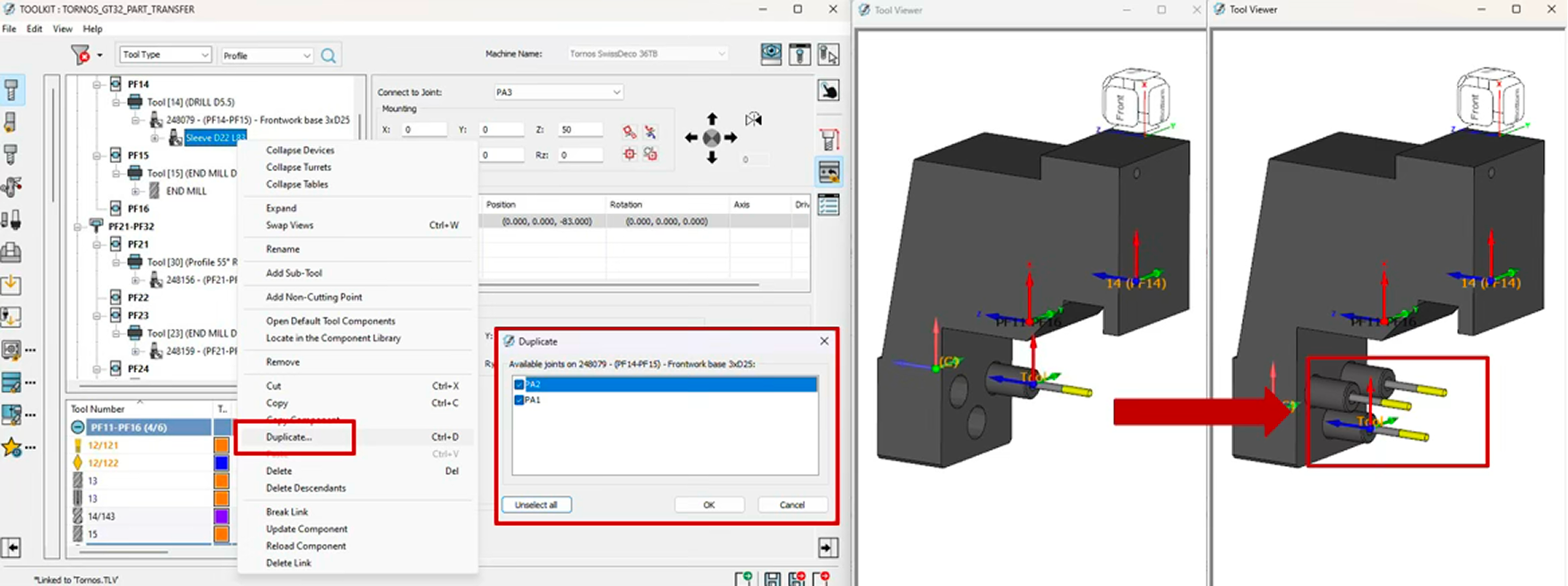Click the orange swatch for tool 12/121
Viewport: 1568px width, 586px height.
click(x=221, y=445)
